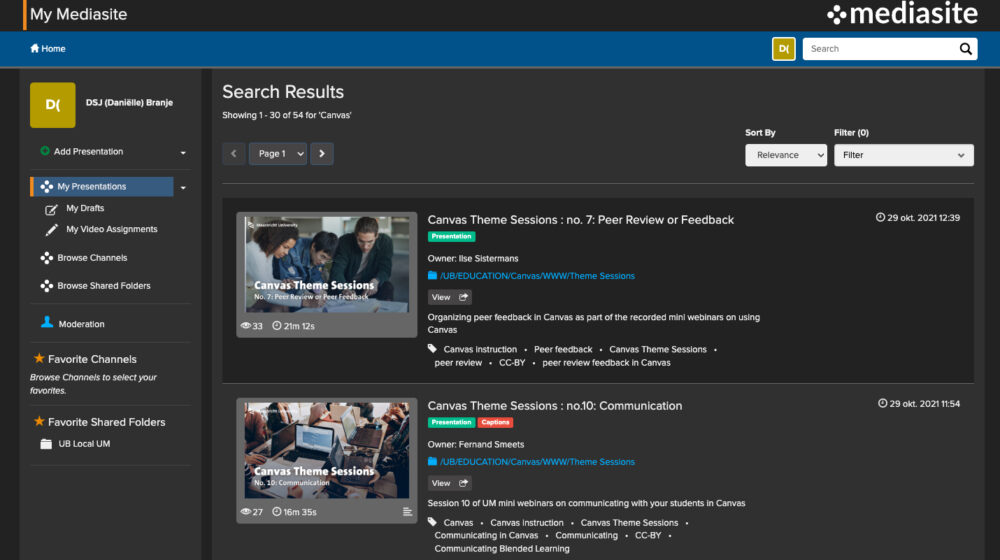Click the mediasite logo
The height and width of the screenshot is (560, 1000).
[902, 14]
